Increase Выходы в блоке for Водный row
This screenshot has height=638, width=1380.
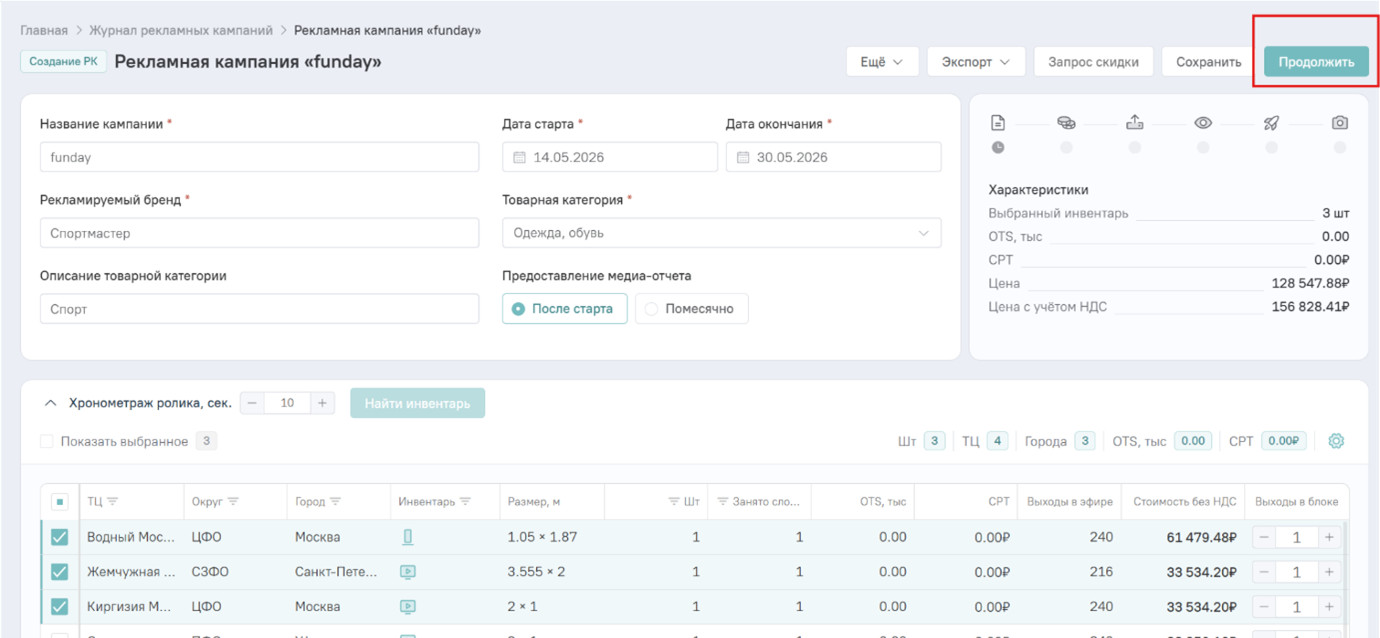(x=1329, y=537)
